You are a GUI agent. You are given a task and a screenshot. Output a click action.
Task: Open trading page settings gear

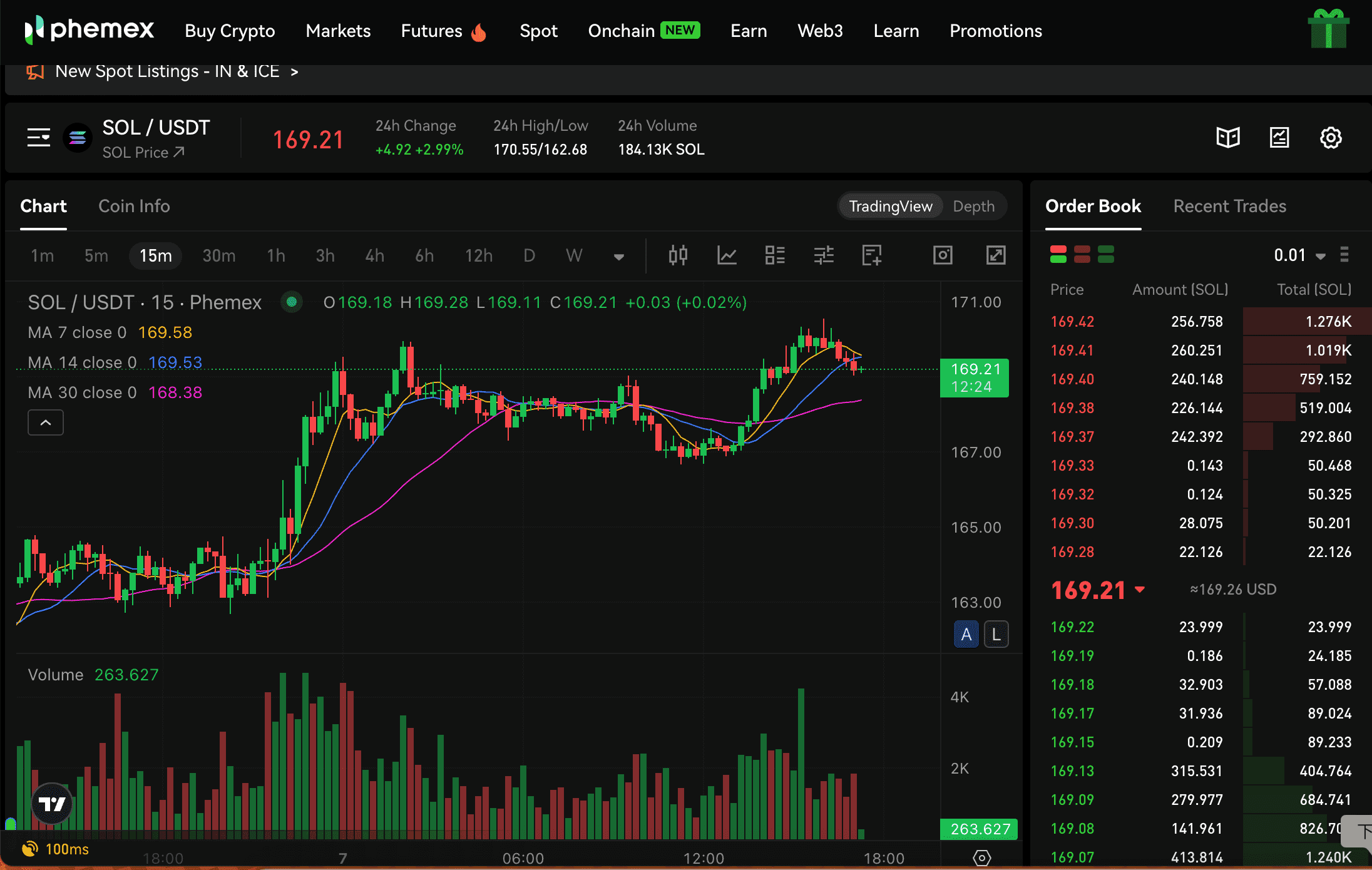coord(1331,138)
